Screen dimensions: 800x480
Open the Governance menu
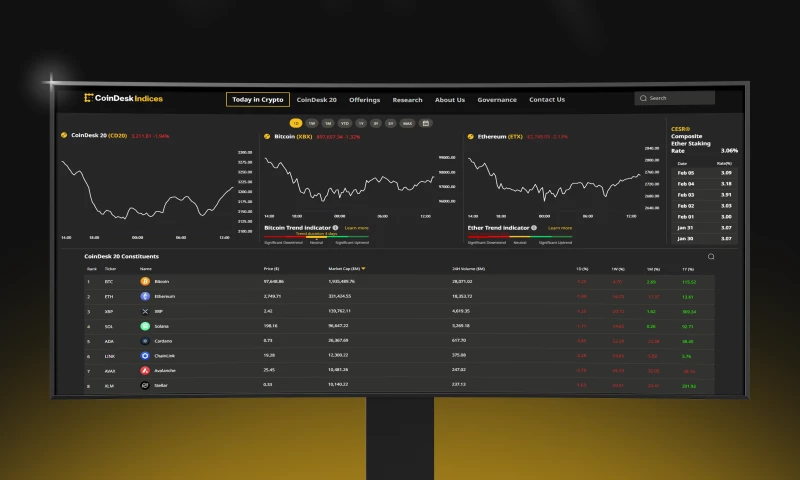point(497,99)
